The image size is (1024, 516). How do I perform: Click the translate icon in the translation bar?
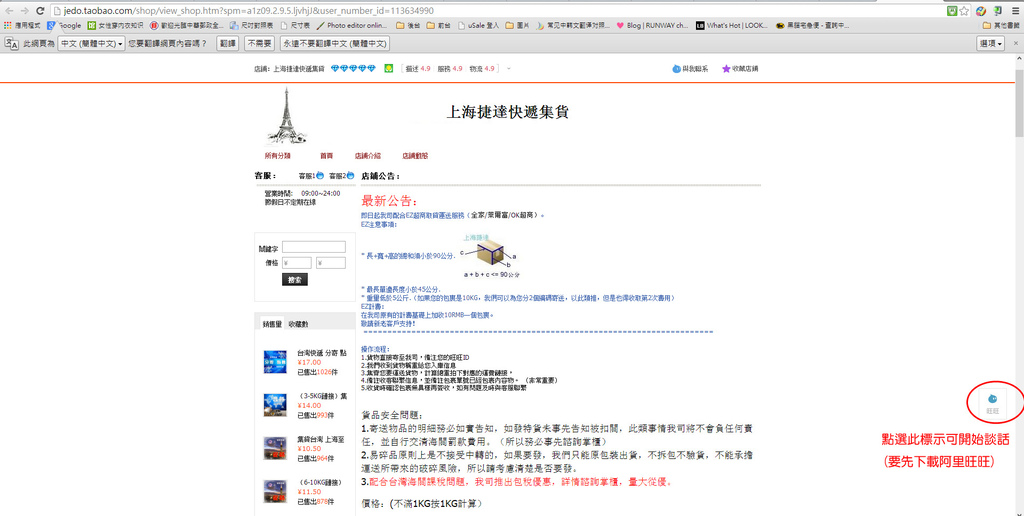11,43
